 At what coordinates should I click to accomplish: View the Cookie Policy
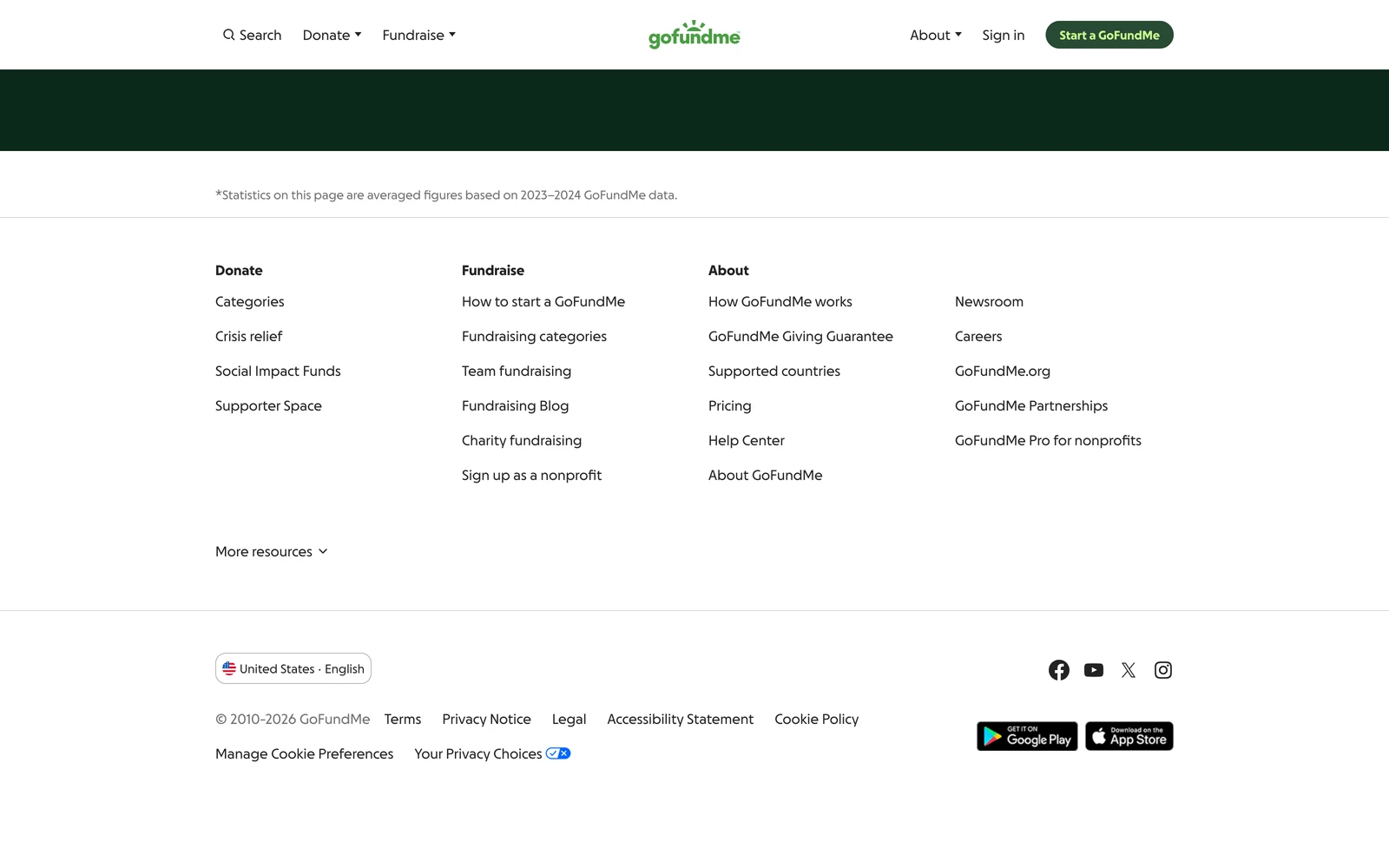click(816, 719)
